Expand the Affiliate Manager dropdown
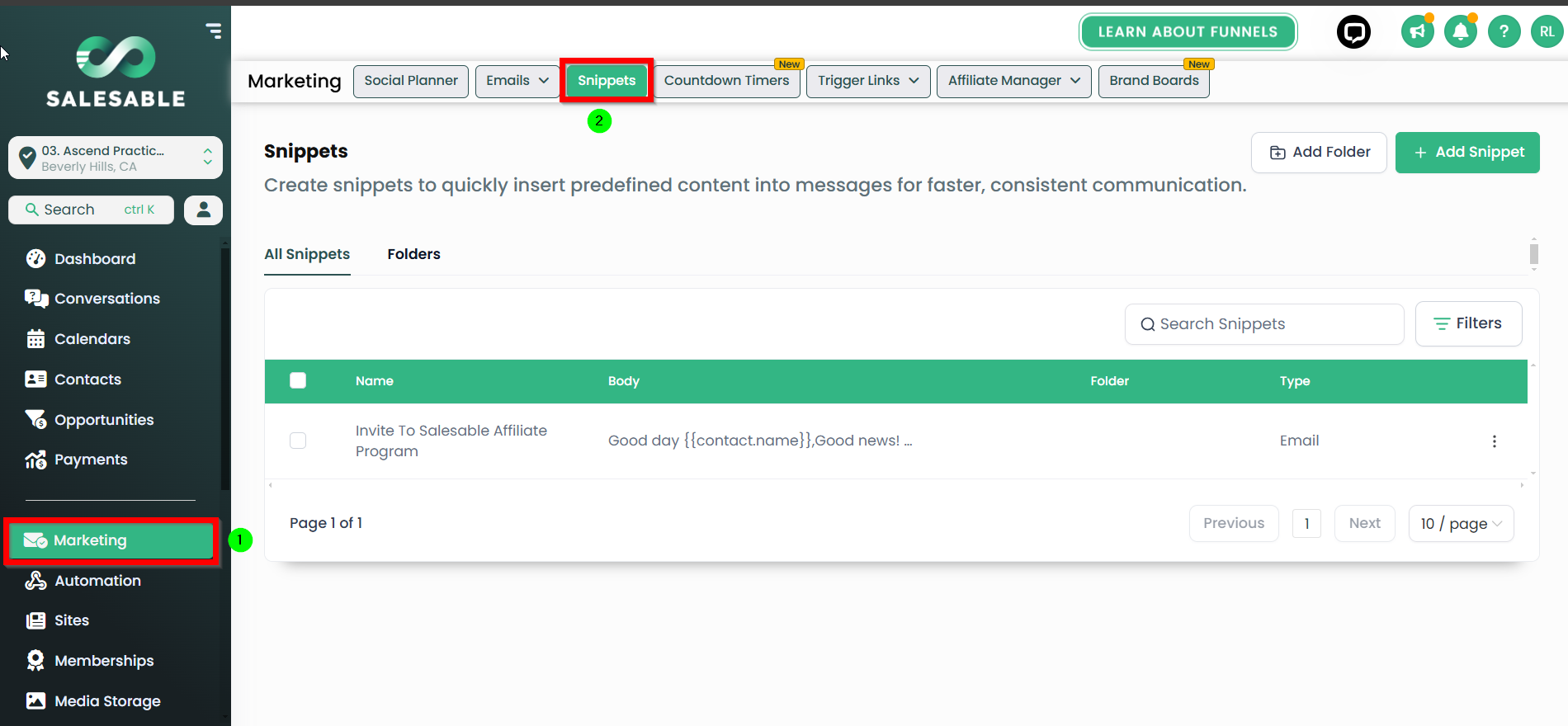This screenshot has height=726, width=1568. coord(1014,81)
